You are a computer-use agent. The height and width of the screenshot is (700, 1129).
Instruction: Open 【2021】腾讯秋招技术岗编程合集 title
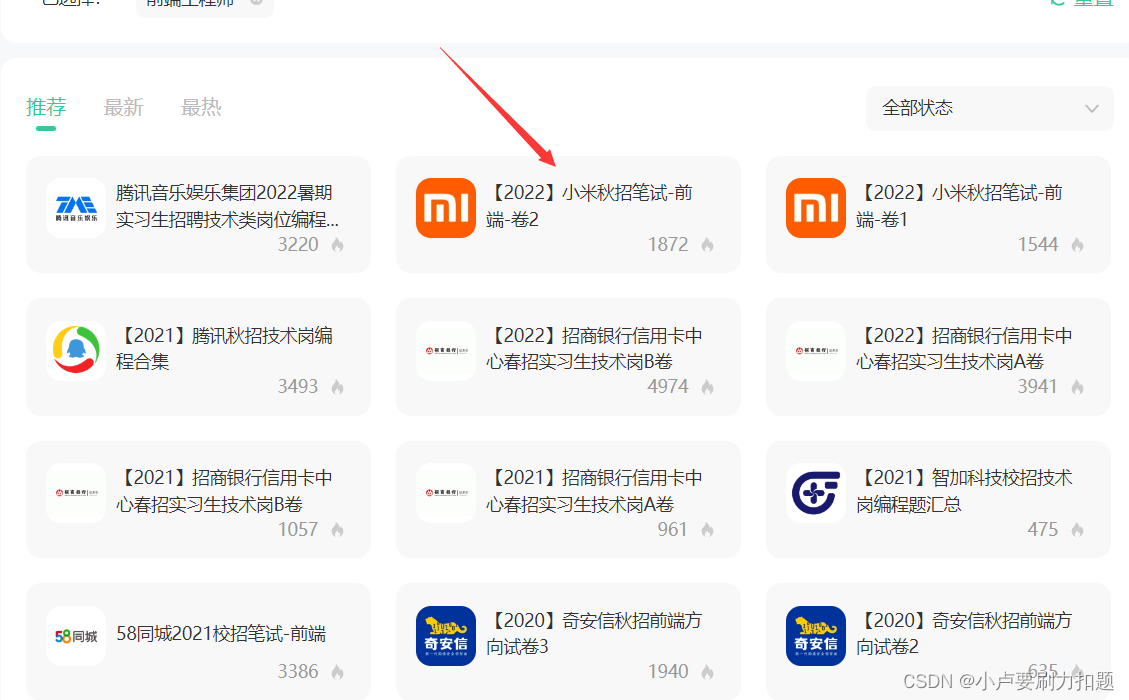point(224,349)
